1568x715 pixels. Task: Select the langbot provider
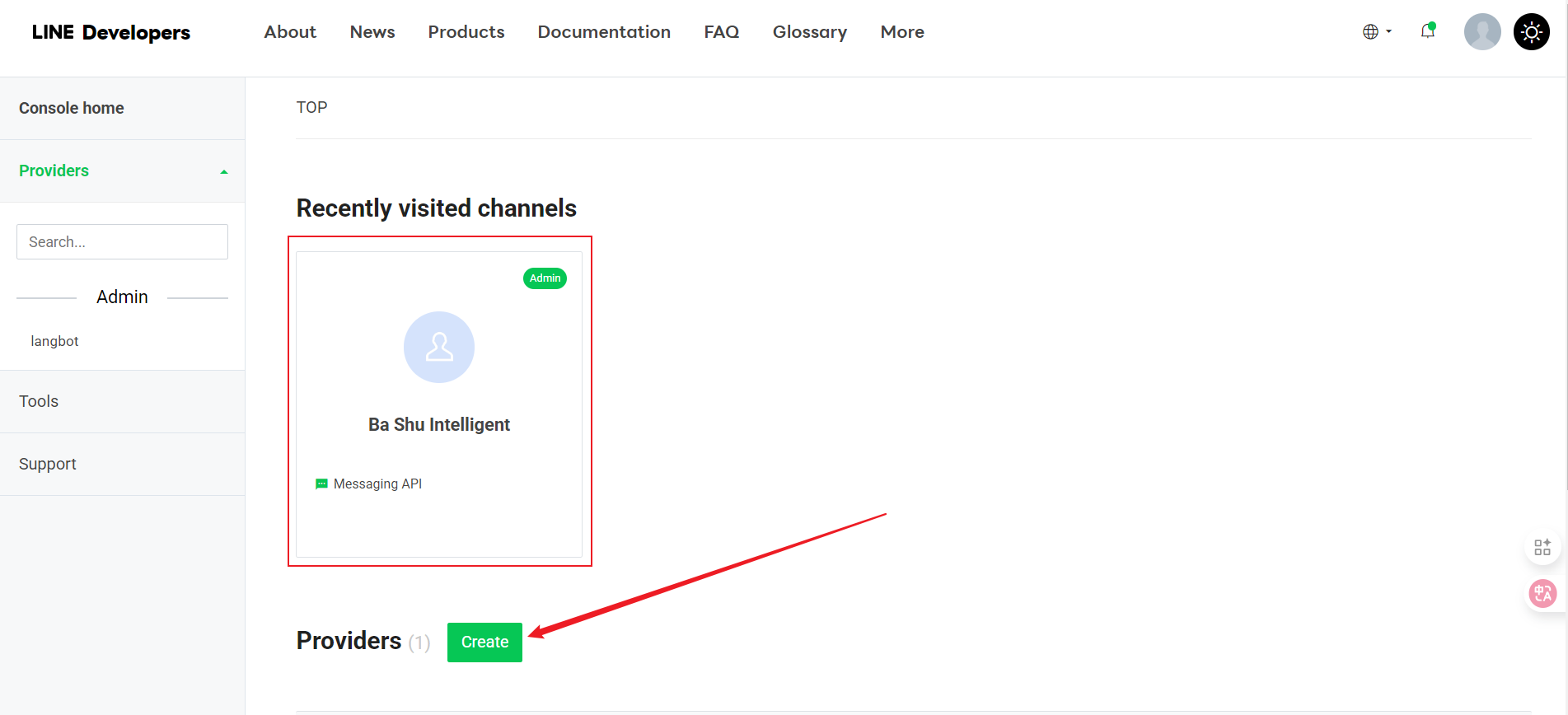click(54, 341)
